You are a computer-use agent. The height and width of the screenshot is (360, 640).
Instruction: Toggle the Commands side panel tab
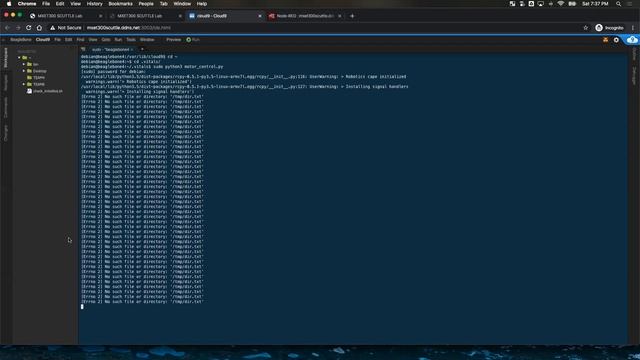coord(6,108)
